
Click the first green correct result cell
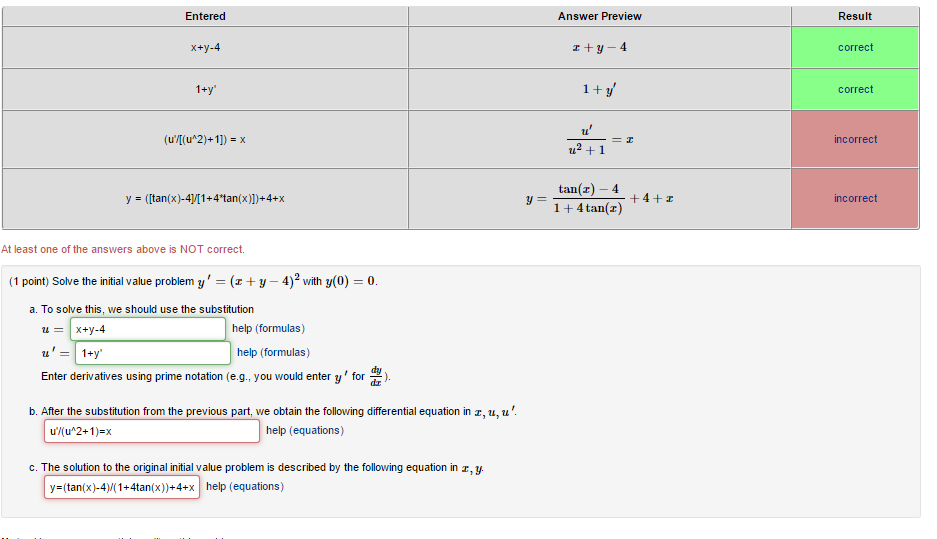point(855,47)
